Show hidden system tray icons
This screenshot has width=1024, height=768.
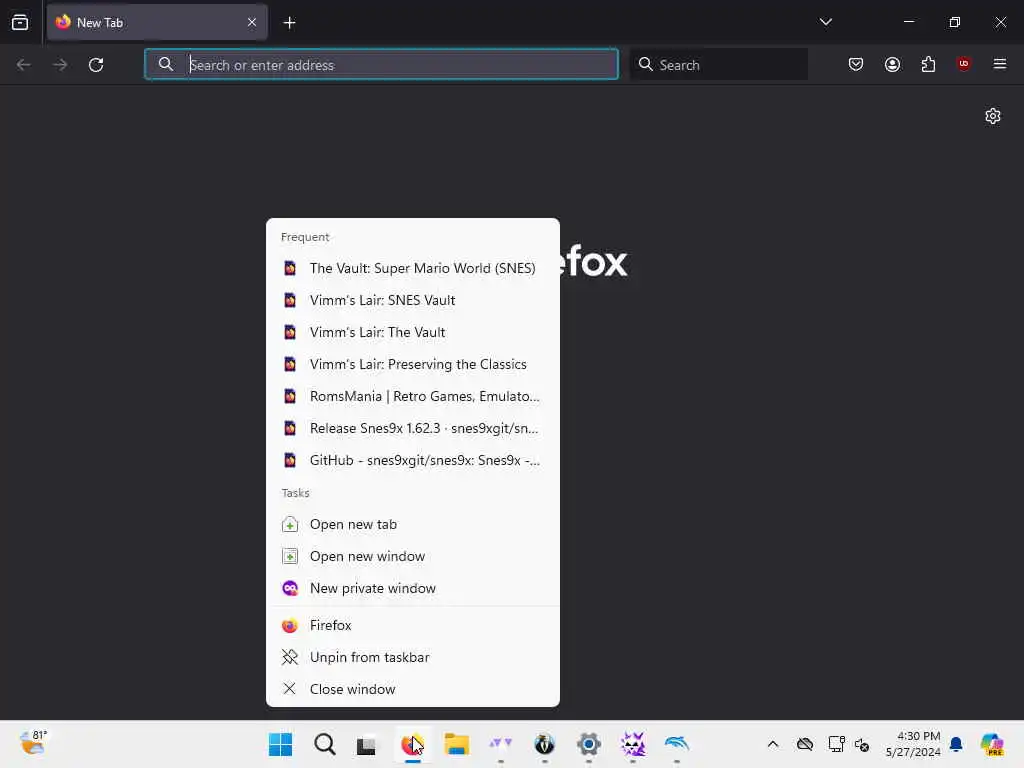click(773, 744)
